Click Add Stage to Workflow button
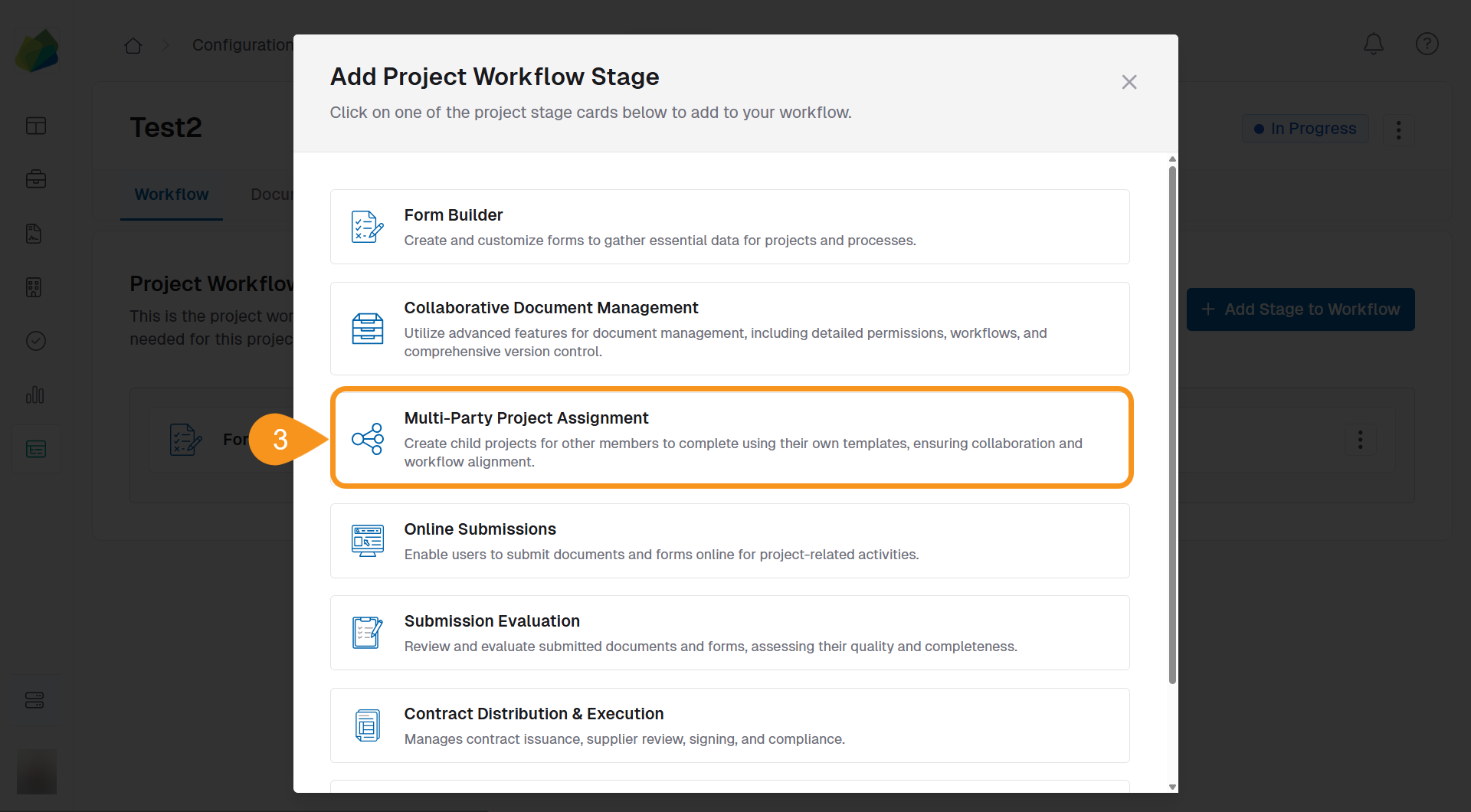The width and height of the screenshot is (1471, 812). tap(1300, 309)
